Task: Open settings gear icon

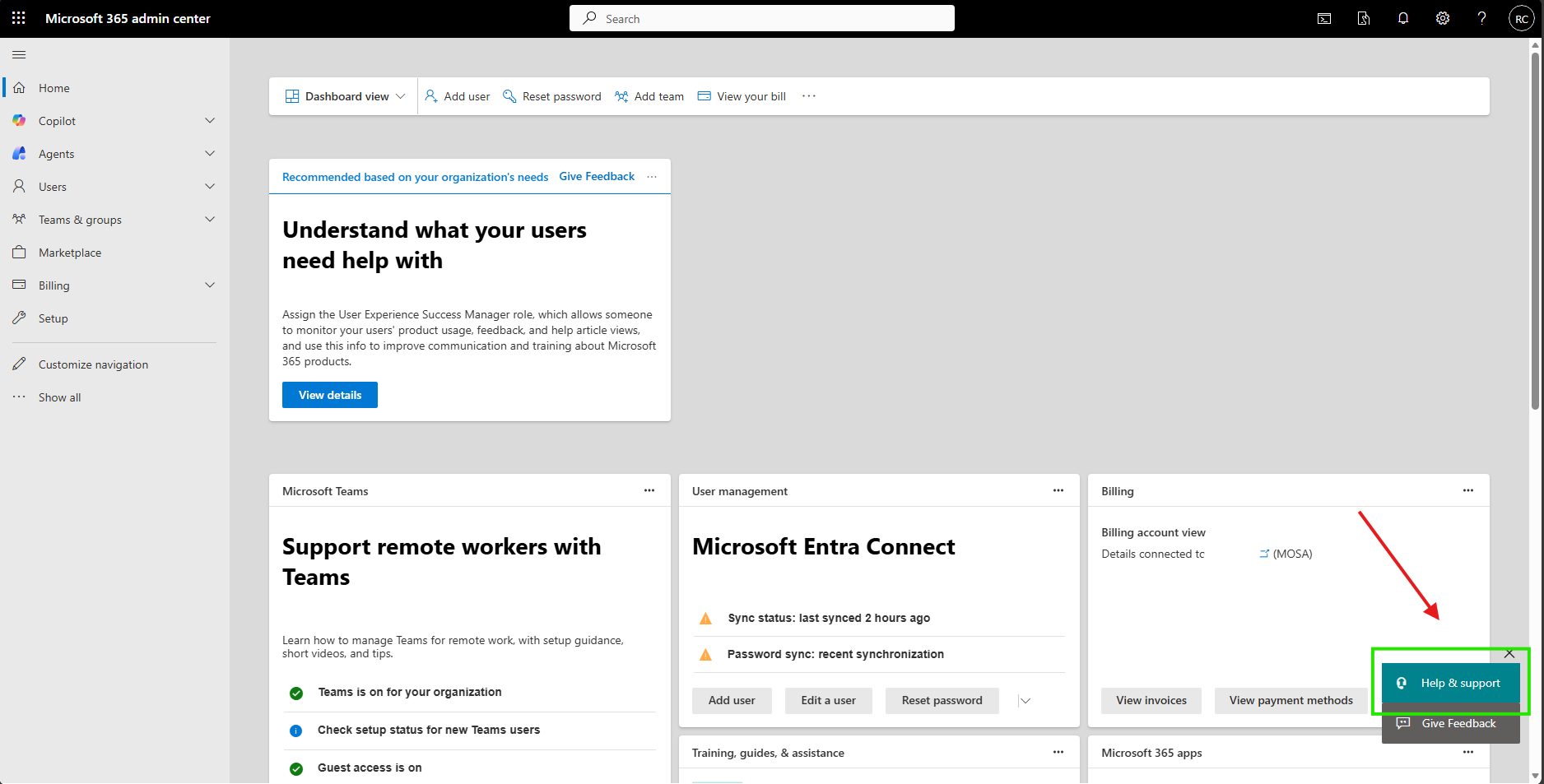Action: tap(1443, 19)
